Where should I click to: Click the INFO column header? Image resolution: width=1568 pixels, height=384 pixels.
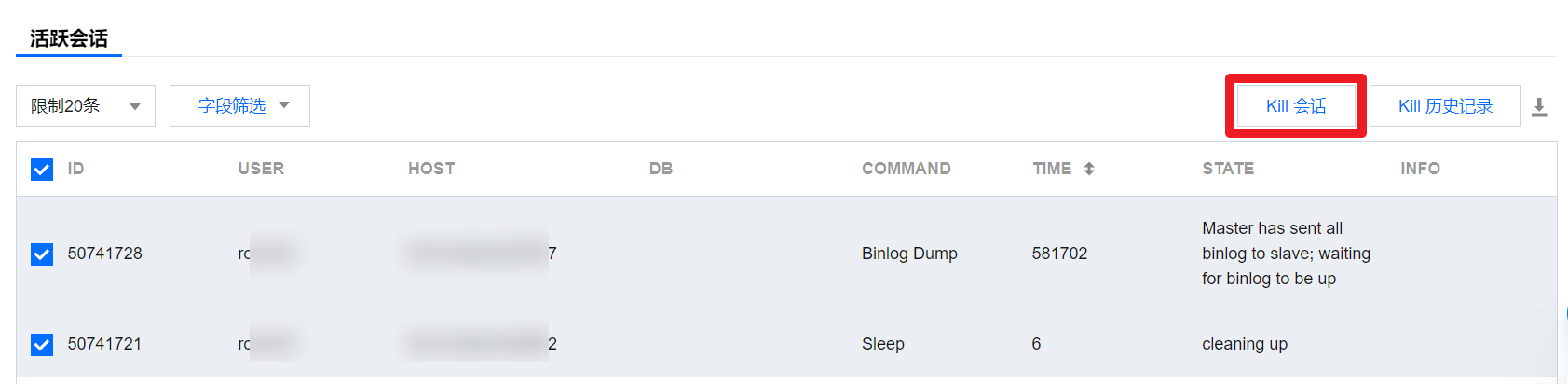pyautogui.click(x=1420, y=169)
